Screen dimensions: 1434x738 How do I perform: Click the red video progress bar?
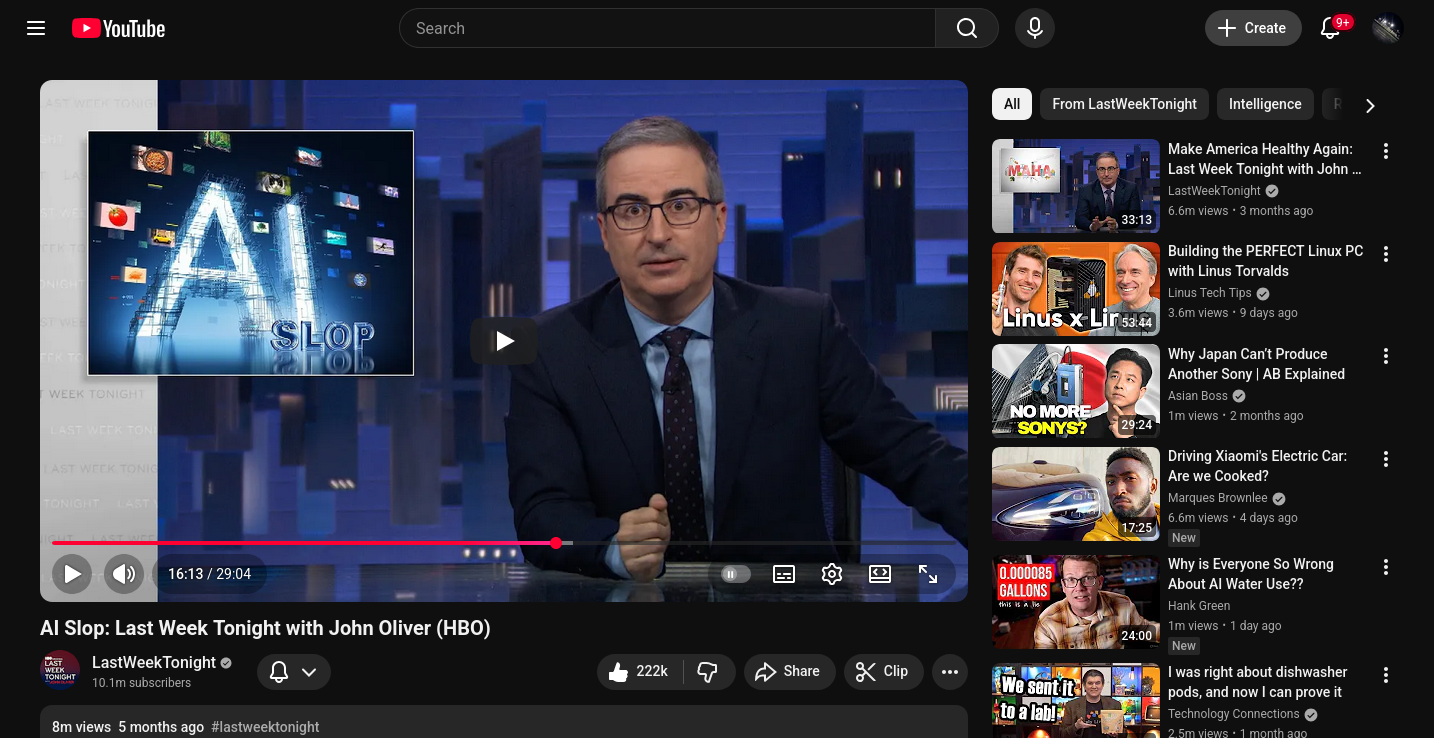click(300, 543)
